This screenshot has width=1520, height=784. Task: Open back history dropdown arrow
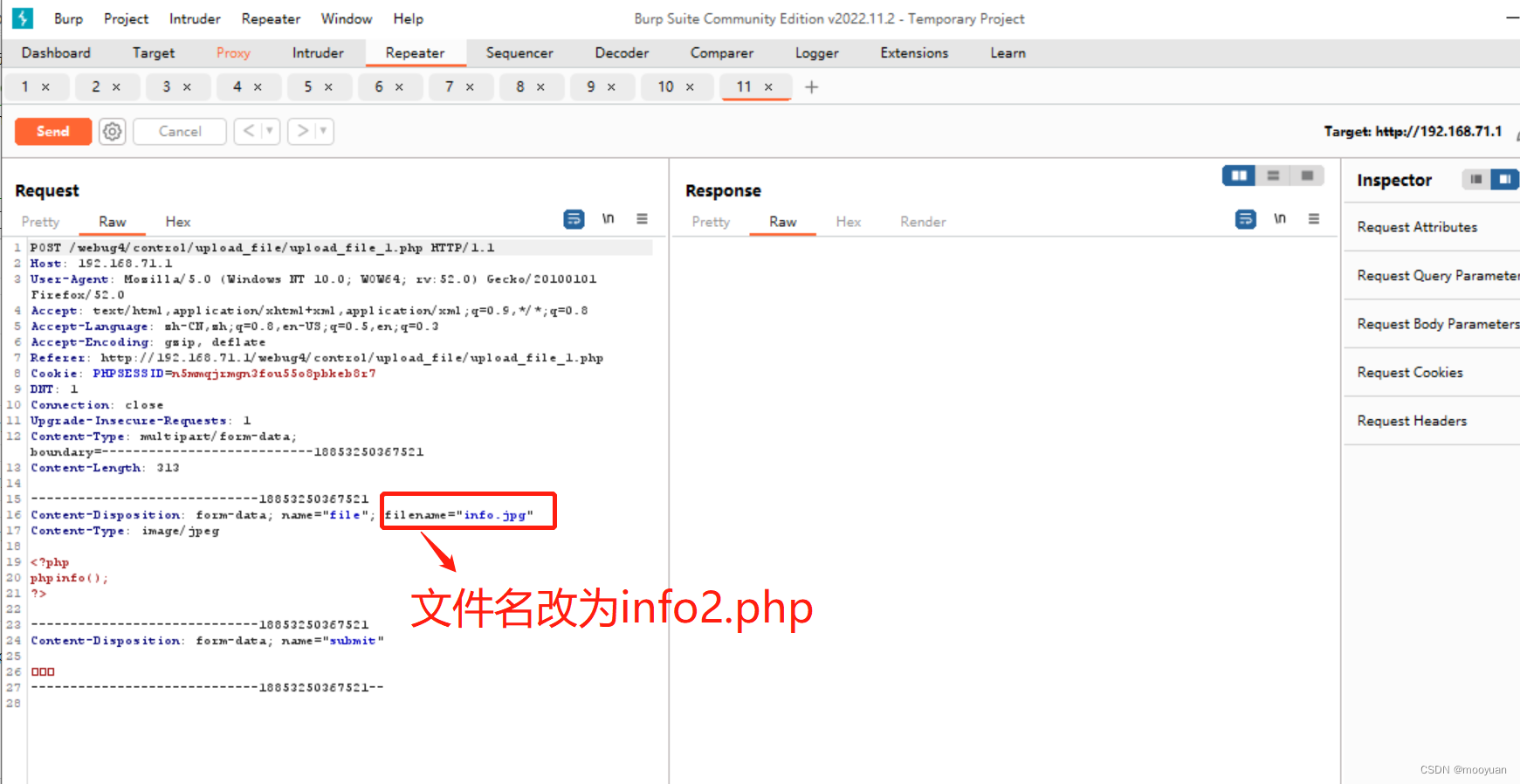pos(271,131)
